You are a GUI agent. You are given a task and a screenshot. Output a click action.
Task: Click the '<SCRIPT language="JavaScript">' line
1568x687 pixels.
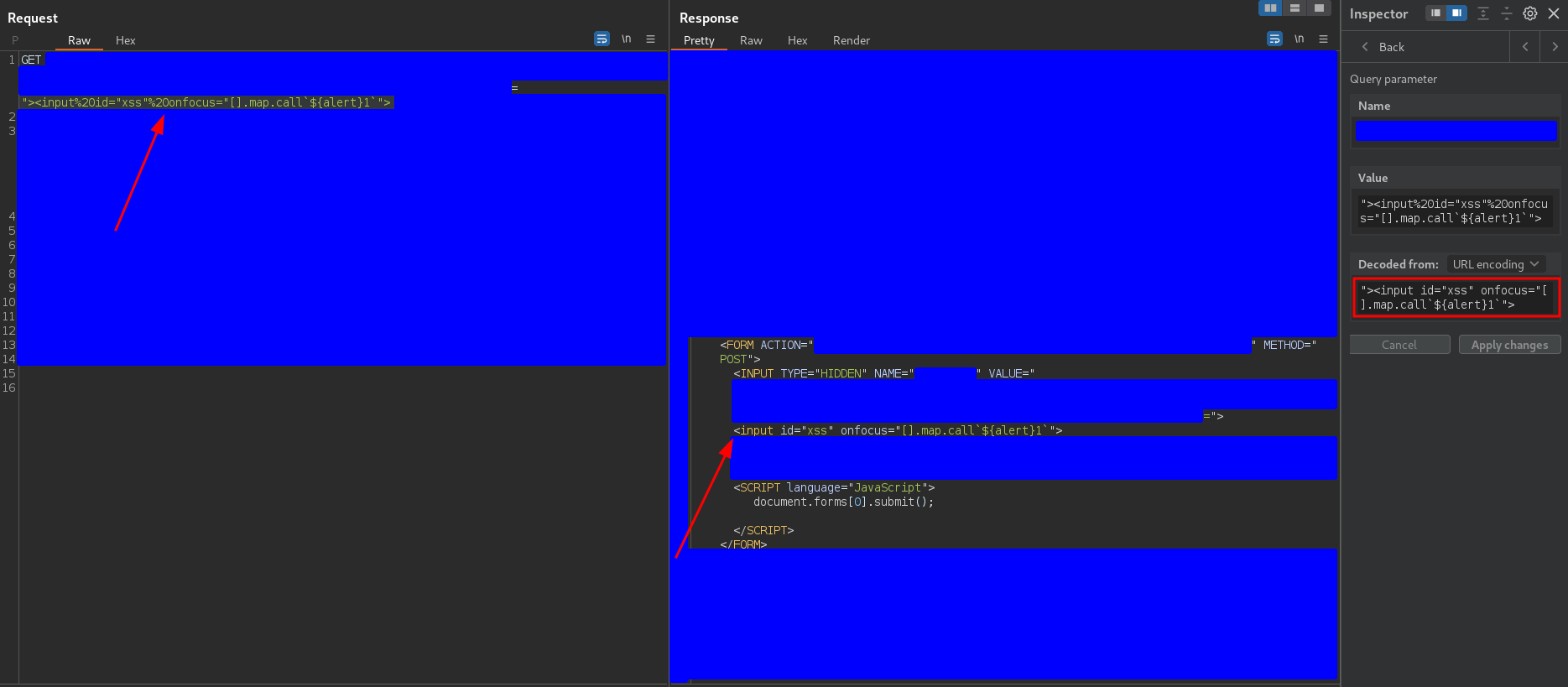pyautogui.click(x=834, y=487)
